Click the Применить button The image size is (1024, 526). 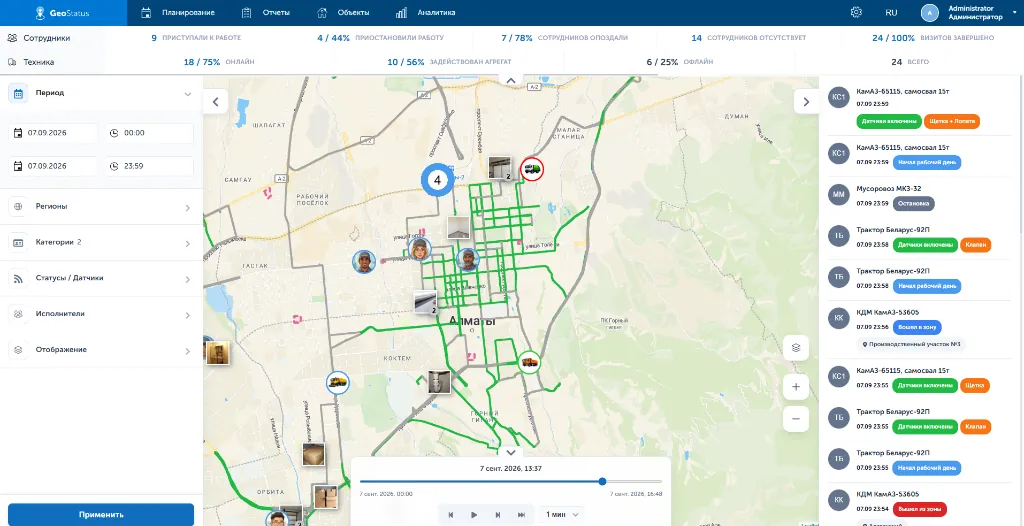[101, 514]
